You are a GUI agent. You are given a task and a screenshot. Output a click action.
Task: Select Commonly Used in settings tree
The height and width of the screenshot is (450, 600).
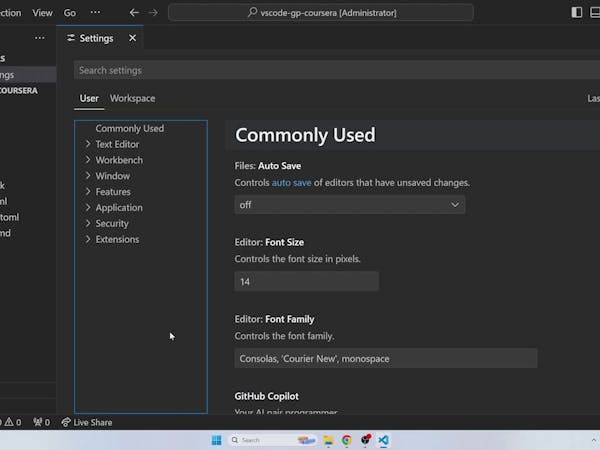point(130,128)
